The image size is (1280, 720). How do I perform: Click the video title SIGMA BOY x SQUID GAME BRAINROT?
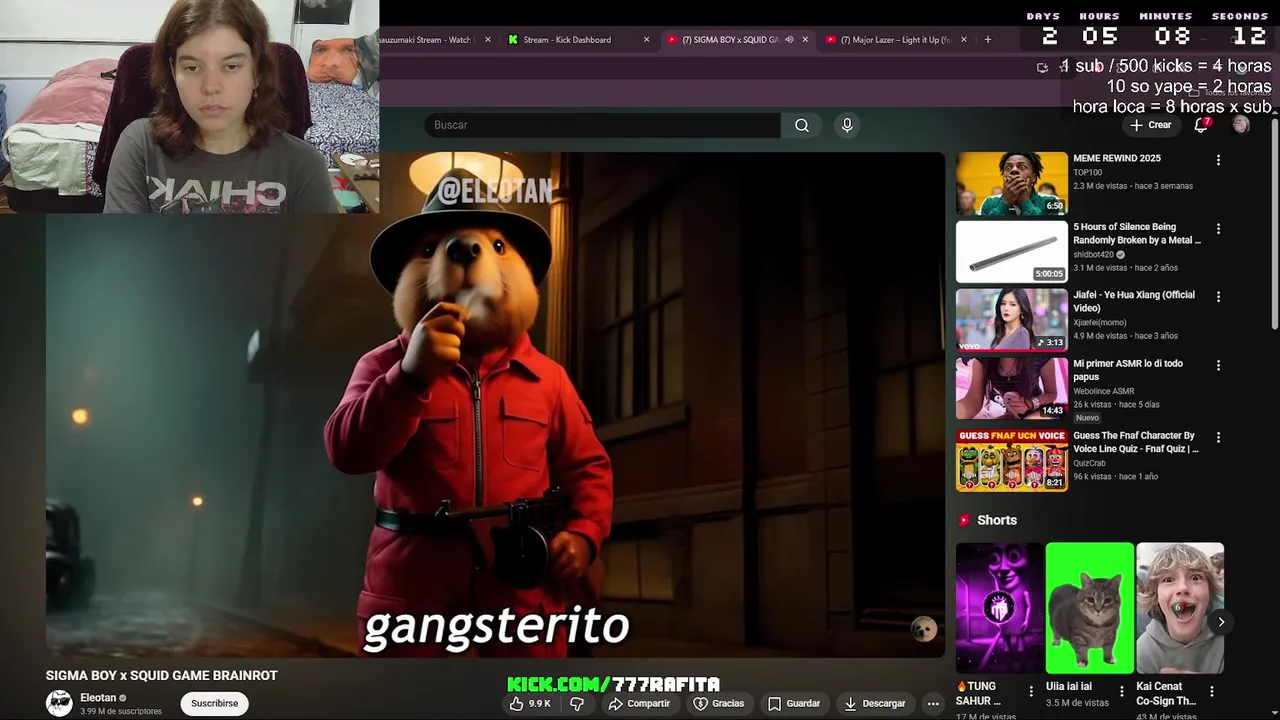coord(161,676)
